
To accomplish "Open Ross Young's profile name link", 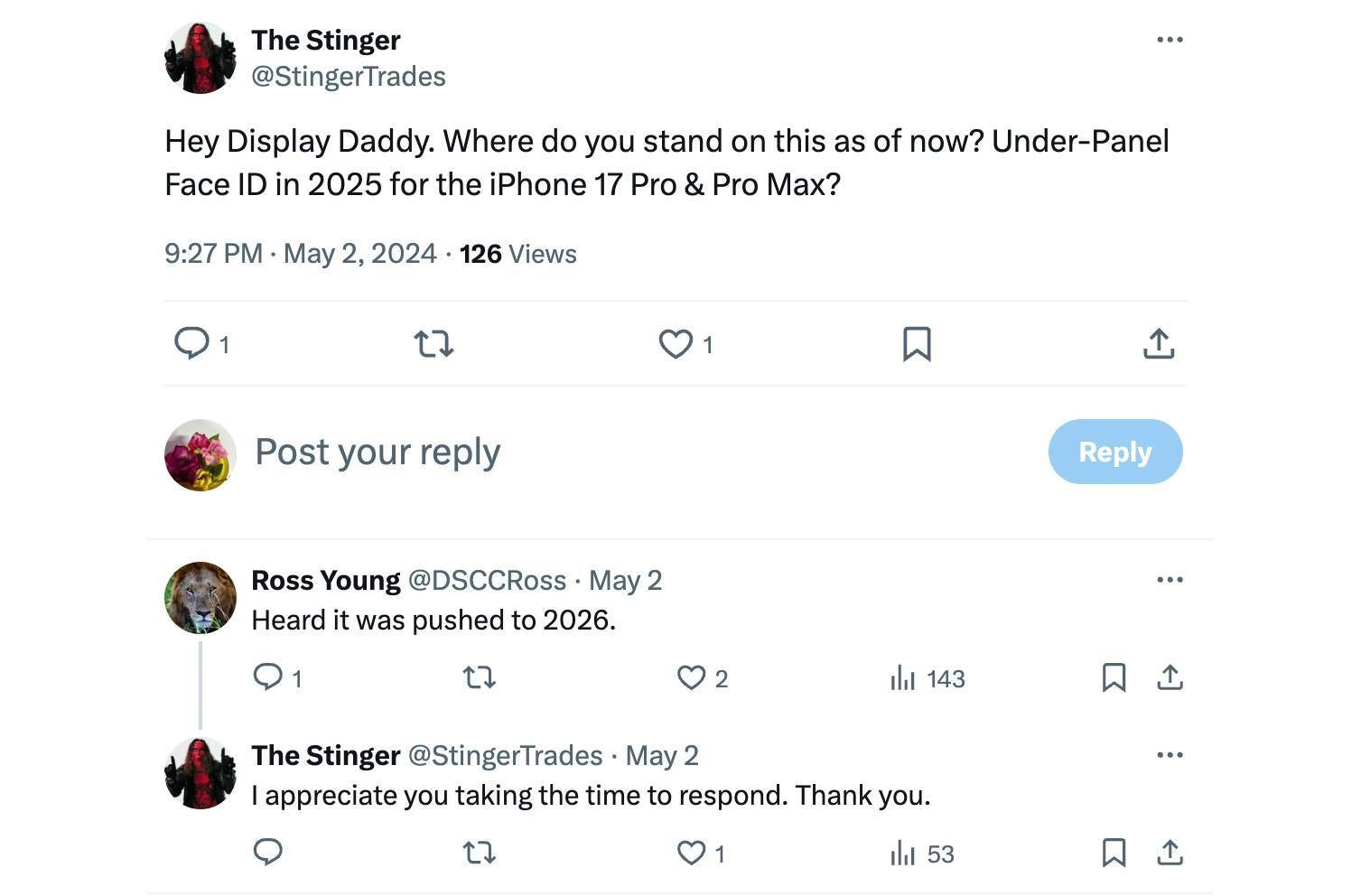I will 325,580.
